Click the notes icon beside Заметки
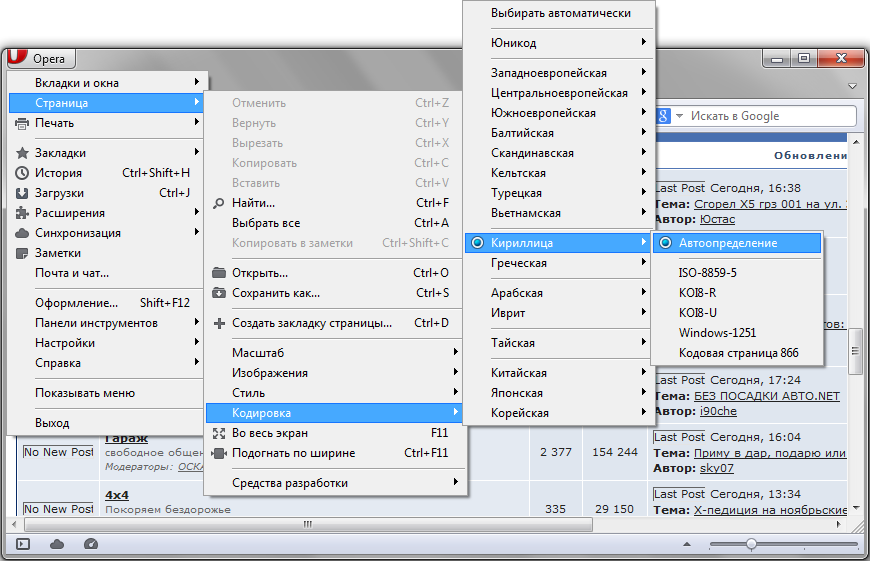This screenshot has height=561, width=870. 22,254
